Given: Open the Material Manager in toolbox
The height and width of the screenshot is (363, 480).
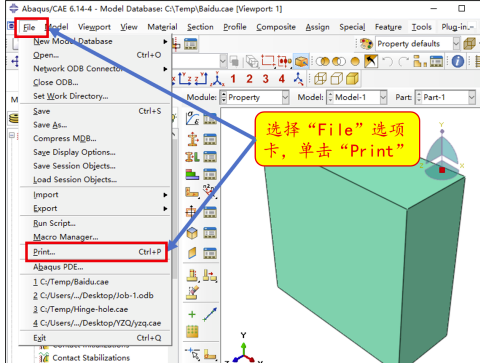Looking at the screenshot, I should [210, 119].
